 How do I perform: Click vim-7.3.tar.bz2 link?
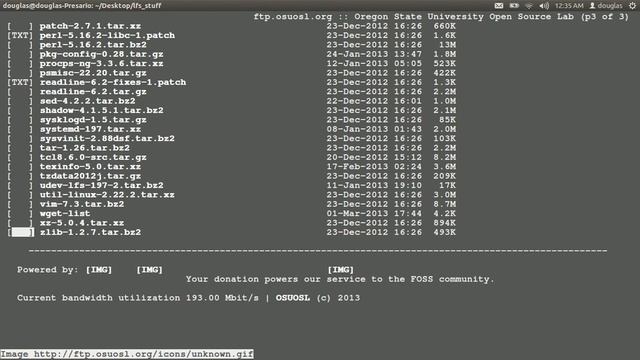click(82, 204)
